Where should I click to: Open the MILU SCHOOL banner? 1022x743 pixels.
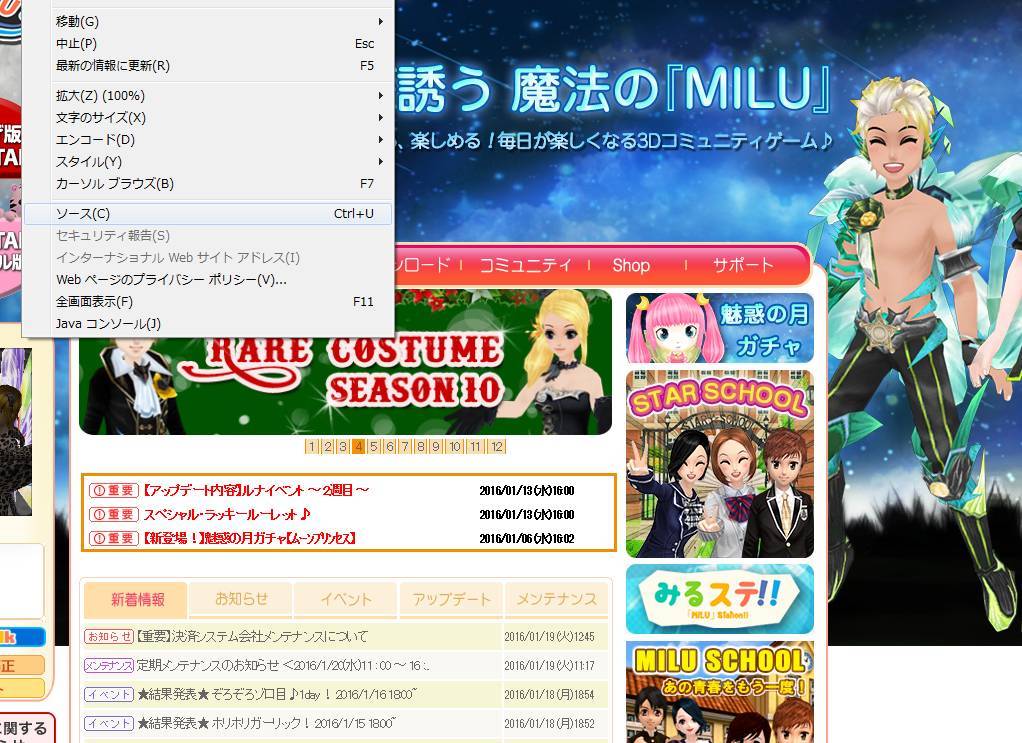pyautogui.click(x=719, y=692)
